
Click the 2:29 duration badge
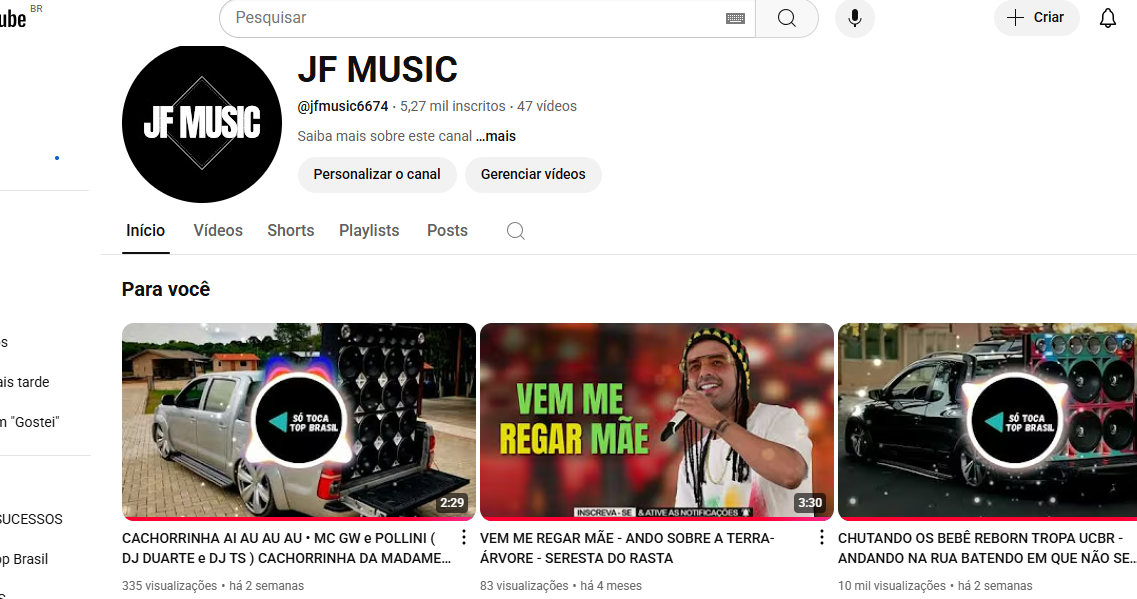click(452, 503)
